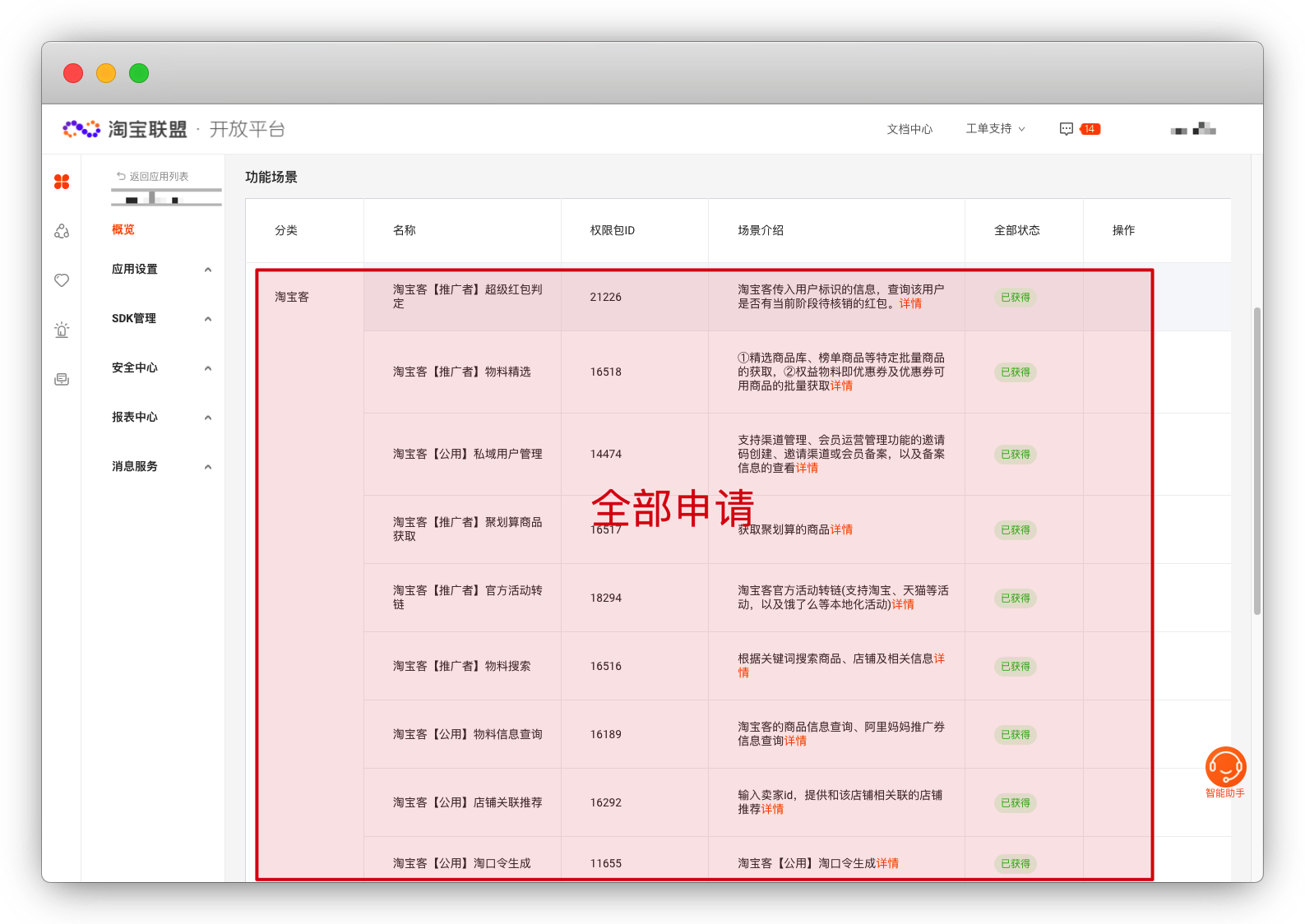Open the 安全中心 menu item

pyautogui.click(x=135, y=367)
